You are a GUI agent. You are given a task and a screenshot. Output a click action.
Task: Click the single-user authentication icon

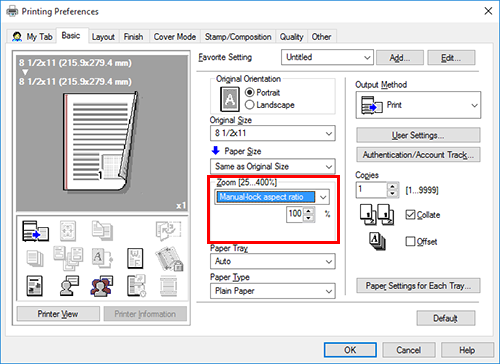tap(69, 286)
